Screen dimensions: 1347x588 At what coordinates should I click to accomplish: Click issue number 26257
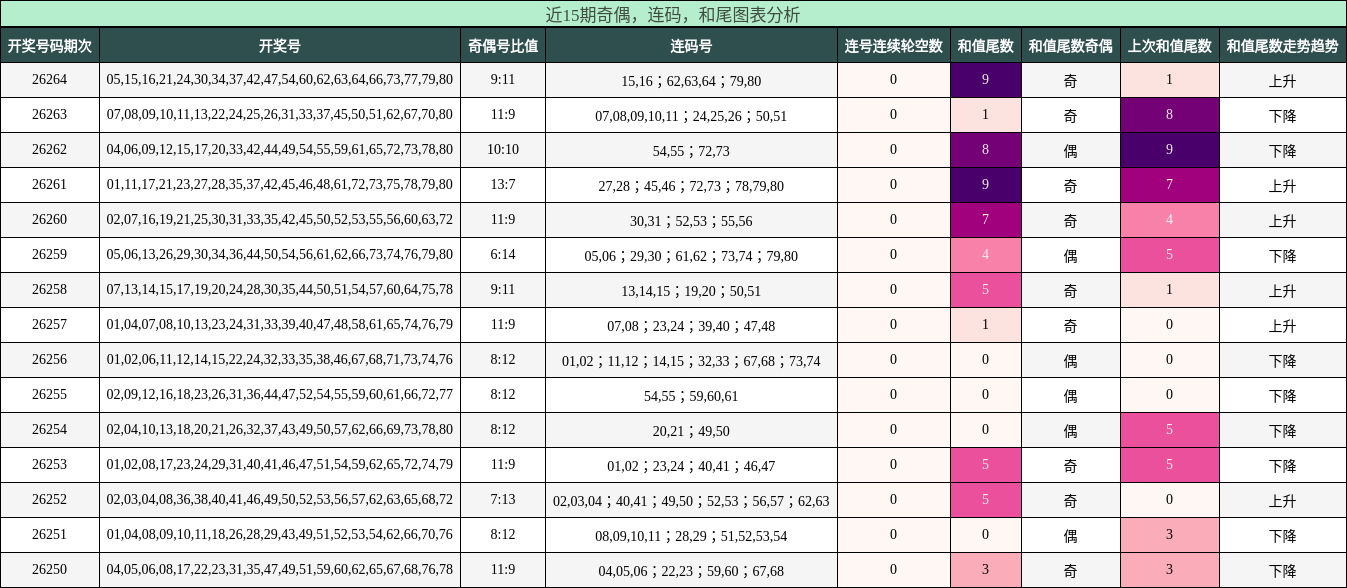(x=50, y=325)
